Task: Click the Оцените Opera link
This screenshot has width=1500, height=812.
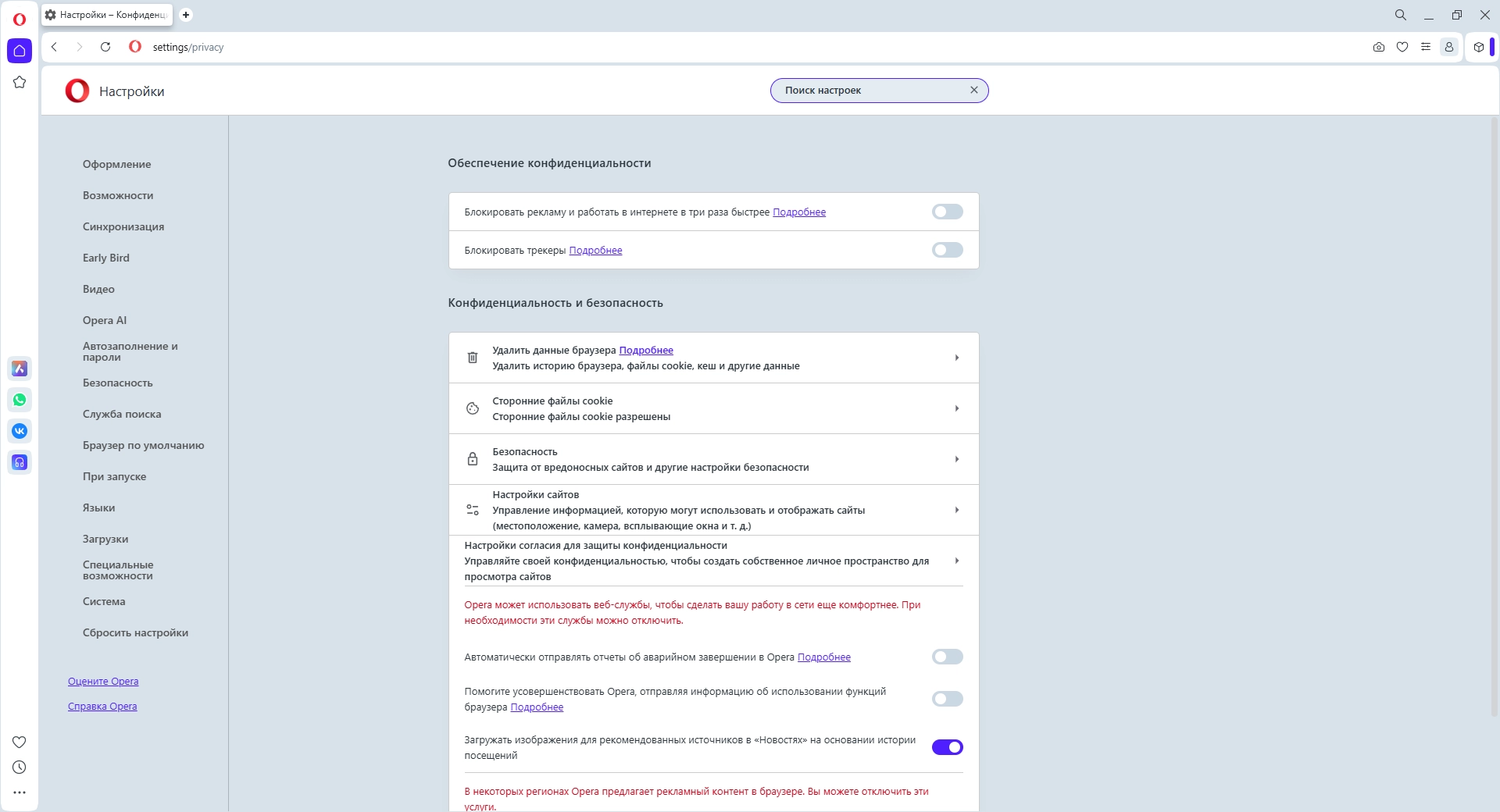Action: click(x=103, y=682)
